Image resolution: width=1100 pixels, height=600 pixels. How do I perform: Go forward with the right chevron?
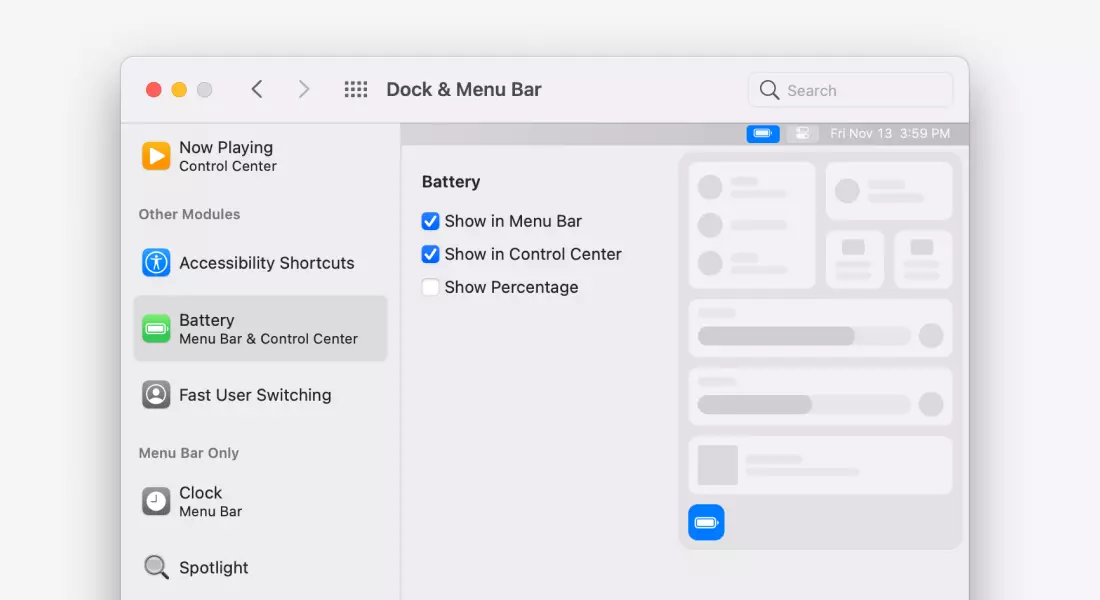click(x=303, y=89)
